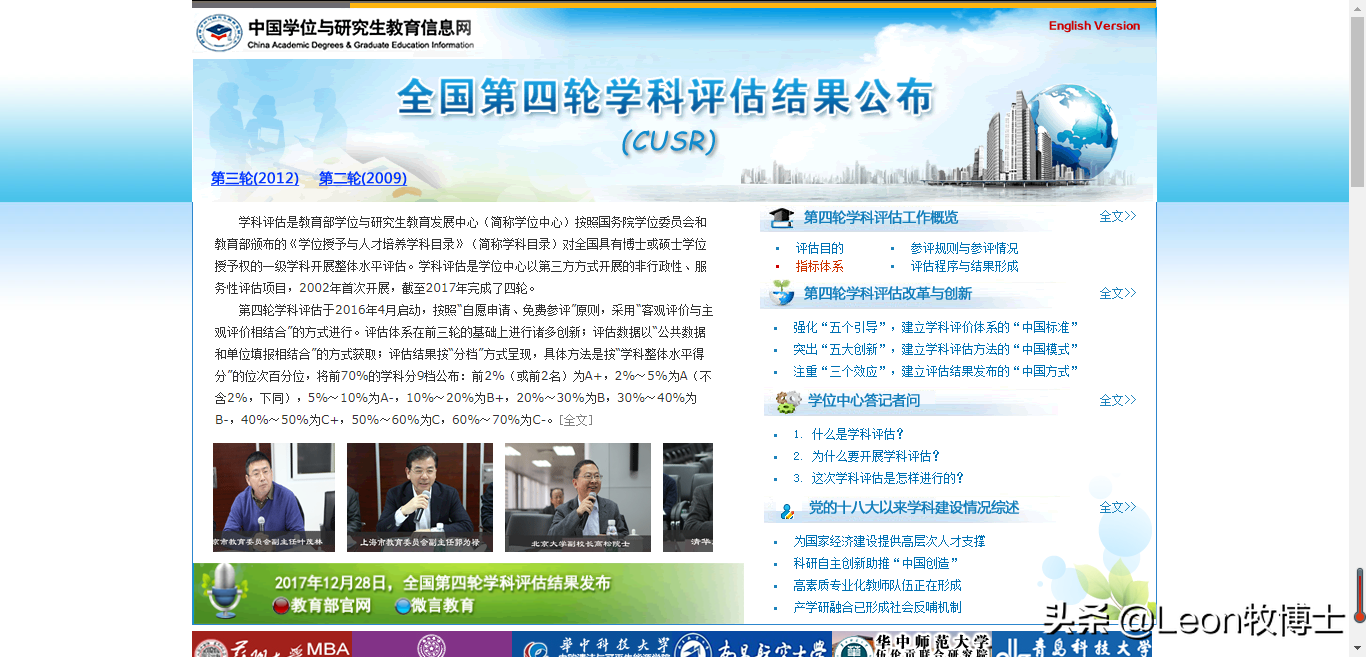Select the 指标体系 option in the overview list
The width and height of the screenshot is (1366, 657).
[818, 266]
